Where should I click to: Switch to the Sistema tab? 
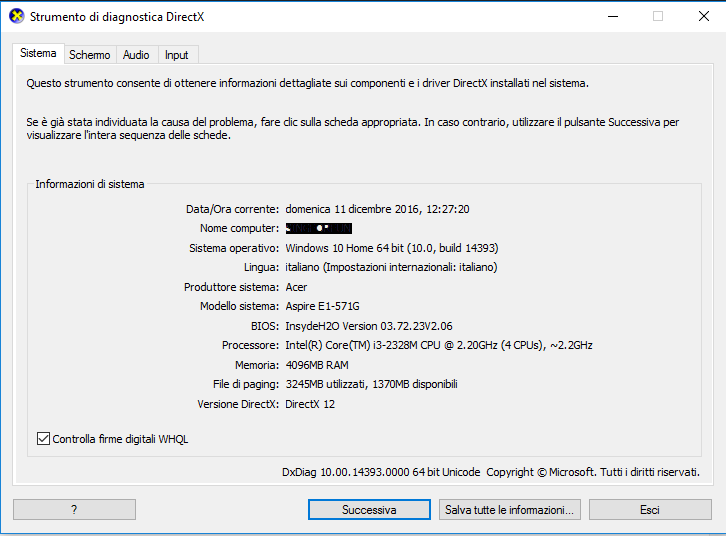38,53
